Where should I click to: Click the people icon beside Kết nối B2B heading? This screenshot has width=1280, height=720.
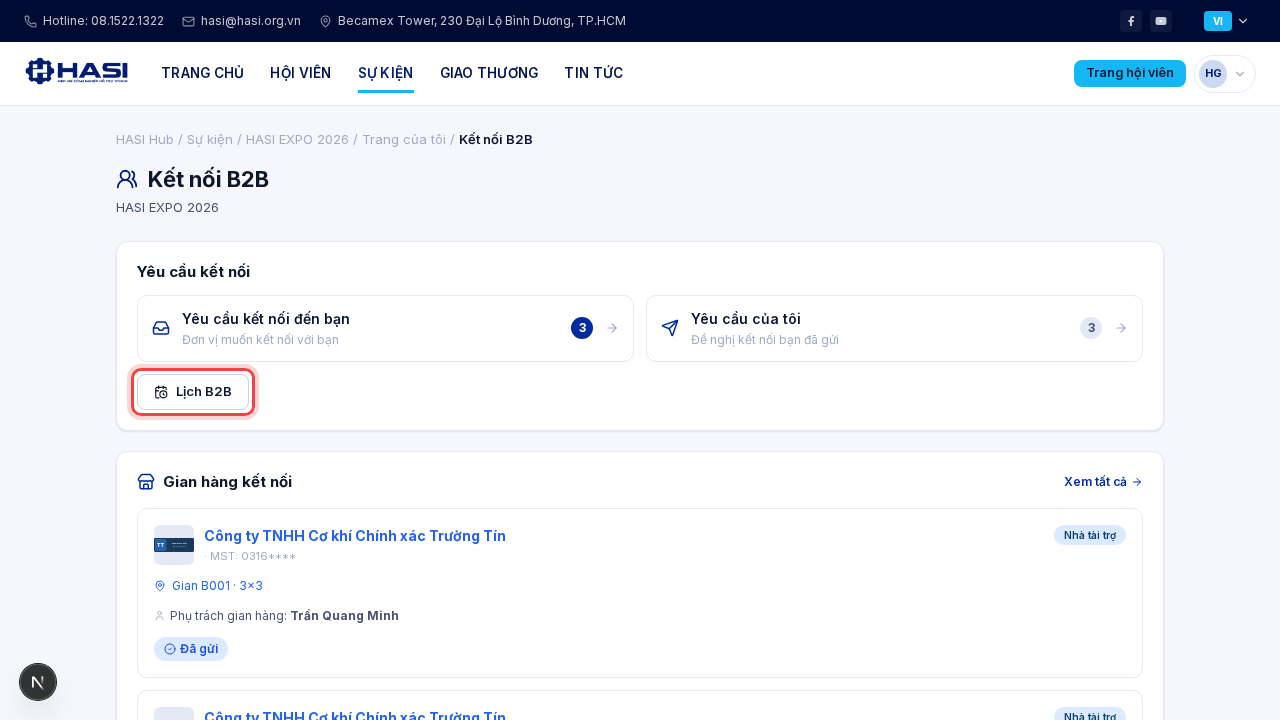(x=127, y=179)
